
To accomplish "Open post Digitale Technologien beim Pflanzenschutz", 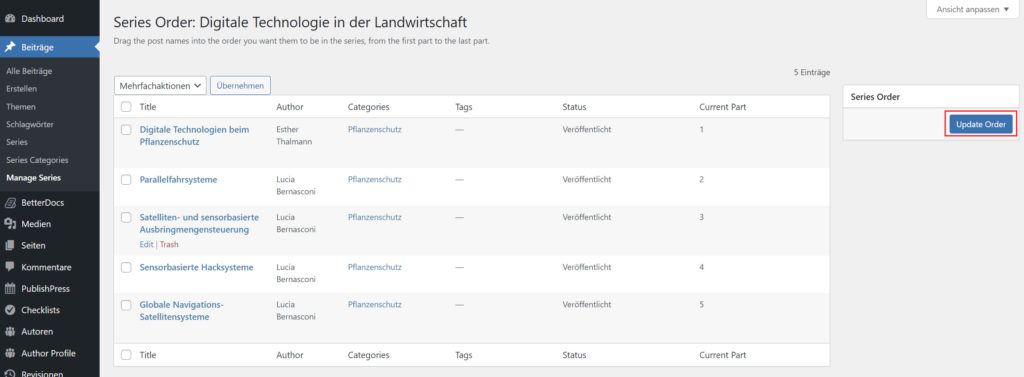I will pos(195,135).
